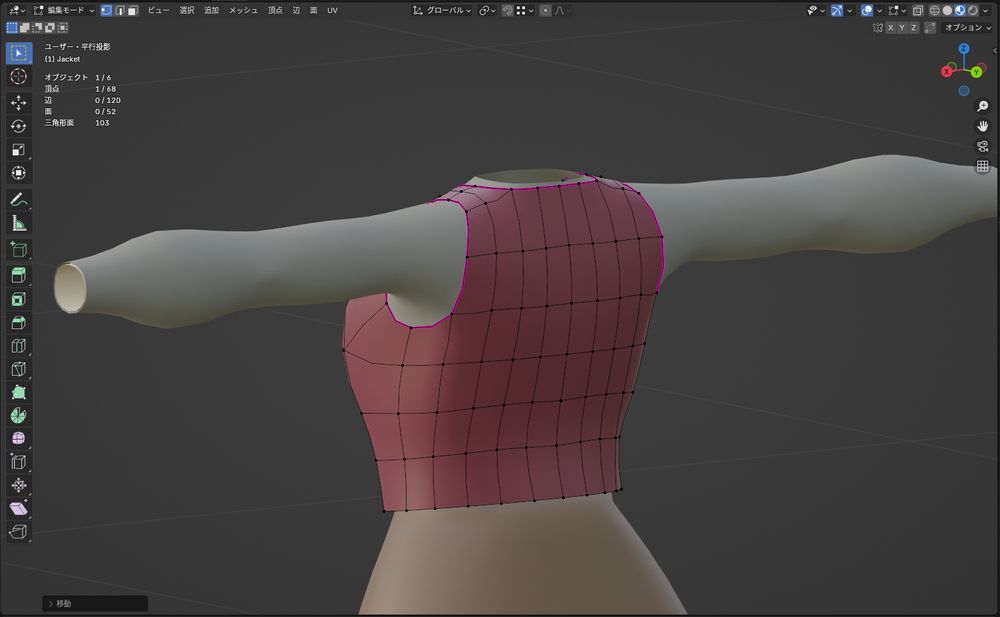The image size is (1000, 617).
Task: Toggle proportional editing
Action: click(x=545, y=10)
